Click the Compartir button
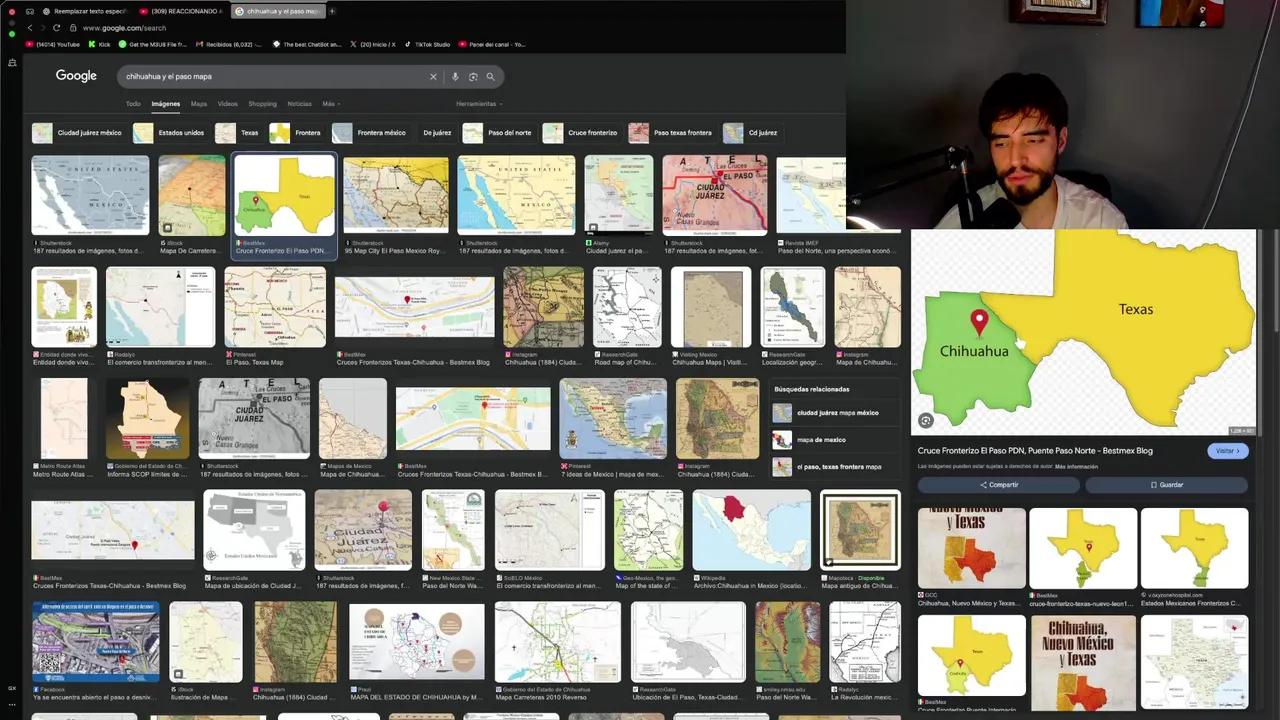The width and height of the screenshot is (1280, 720). 999,485
